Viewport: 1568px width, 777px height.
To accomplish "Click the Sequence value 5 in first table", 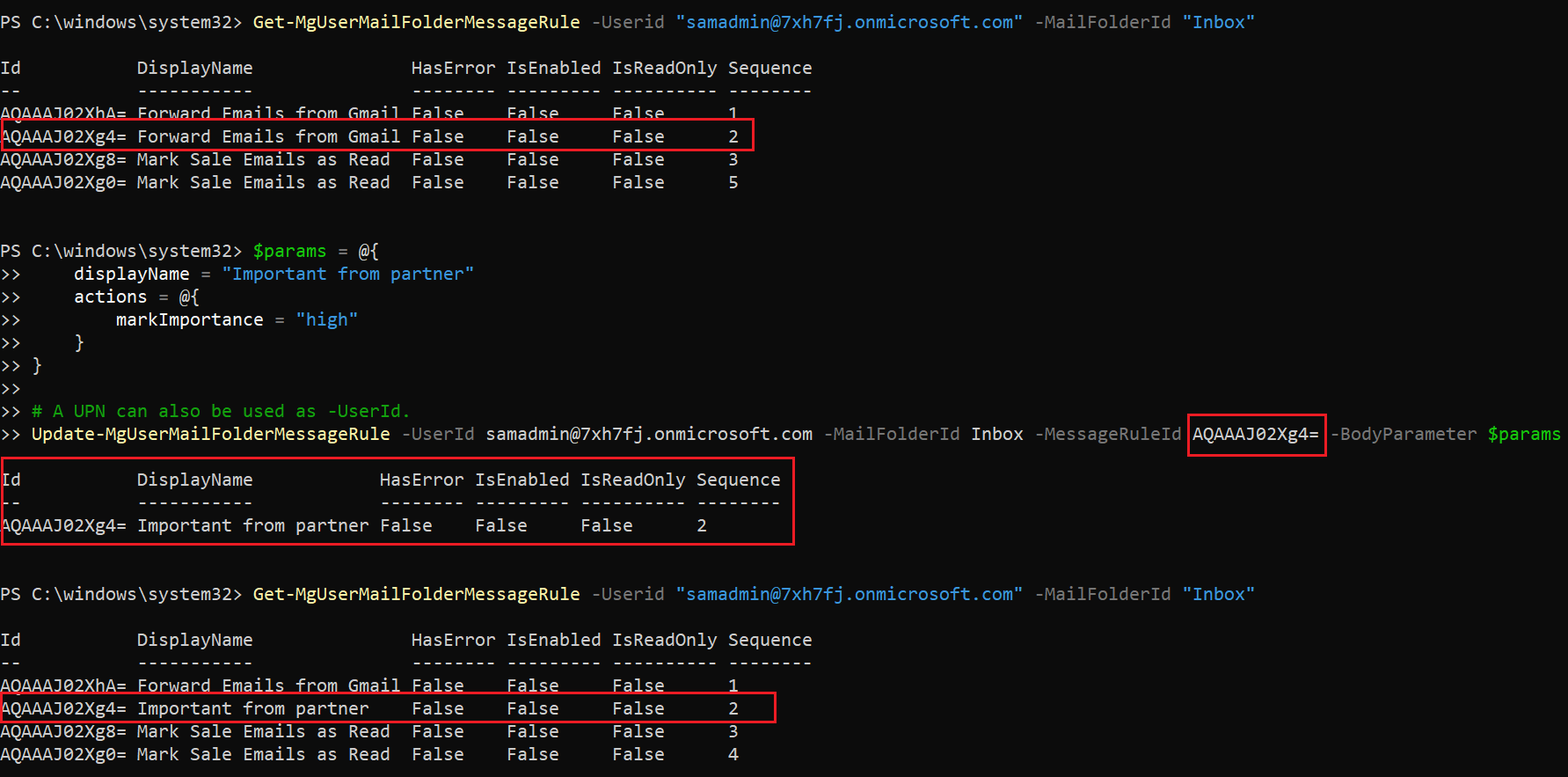I will pos(733,183).
